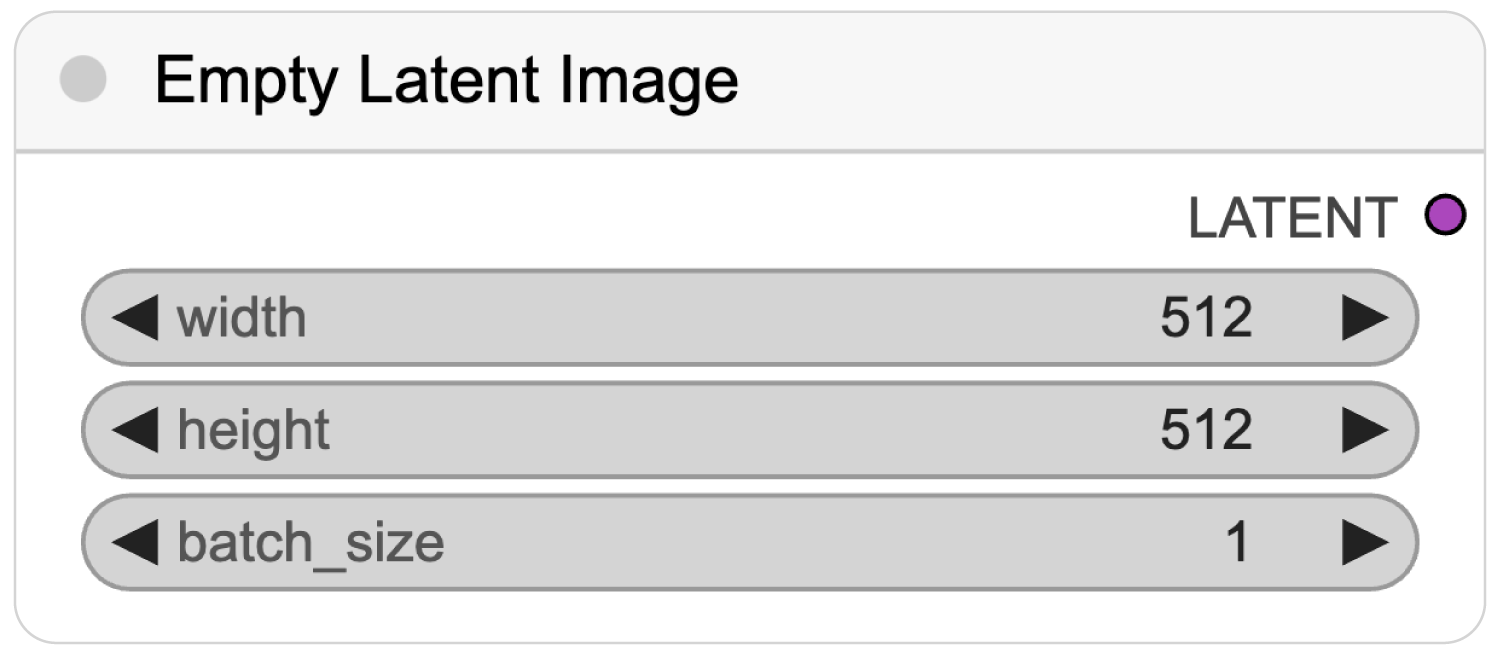Click the middle of the width widget
1500x658 pixels.
coord(750,318)
